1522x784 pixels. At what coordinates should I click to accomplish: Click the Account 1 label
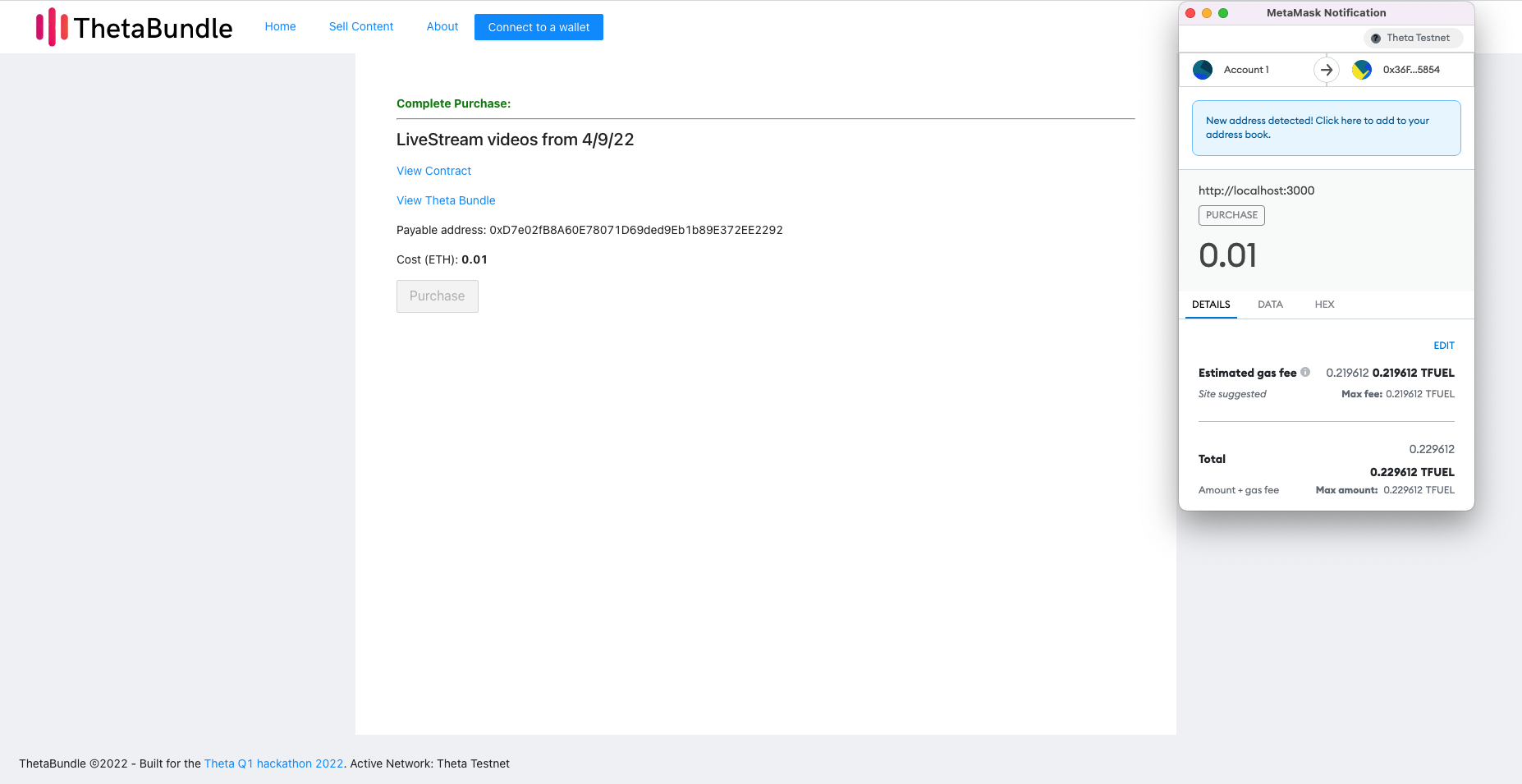pyautogui.click(x=1246, y=70)
